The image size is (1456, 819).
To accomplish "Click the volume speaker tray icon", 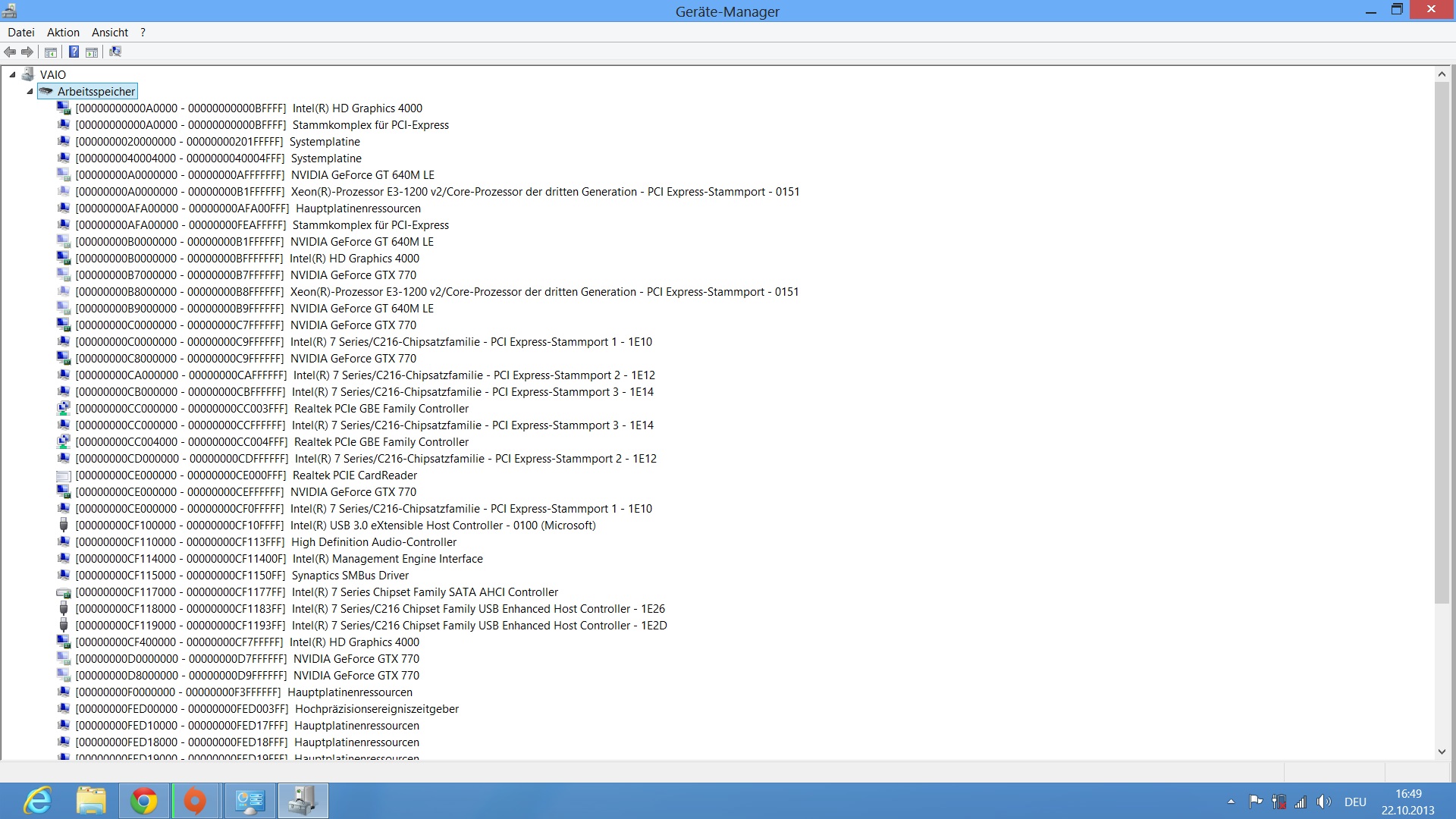I will (1324, 802).
